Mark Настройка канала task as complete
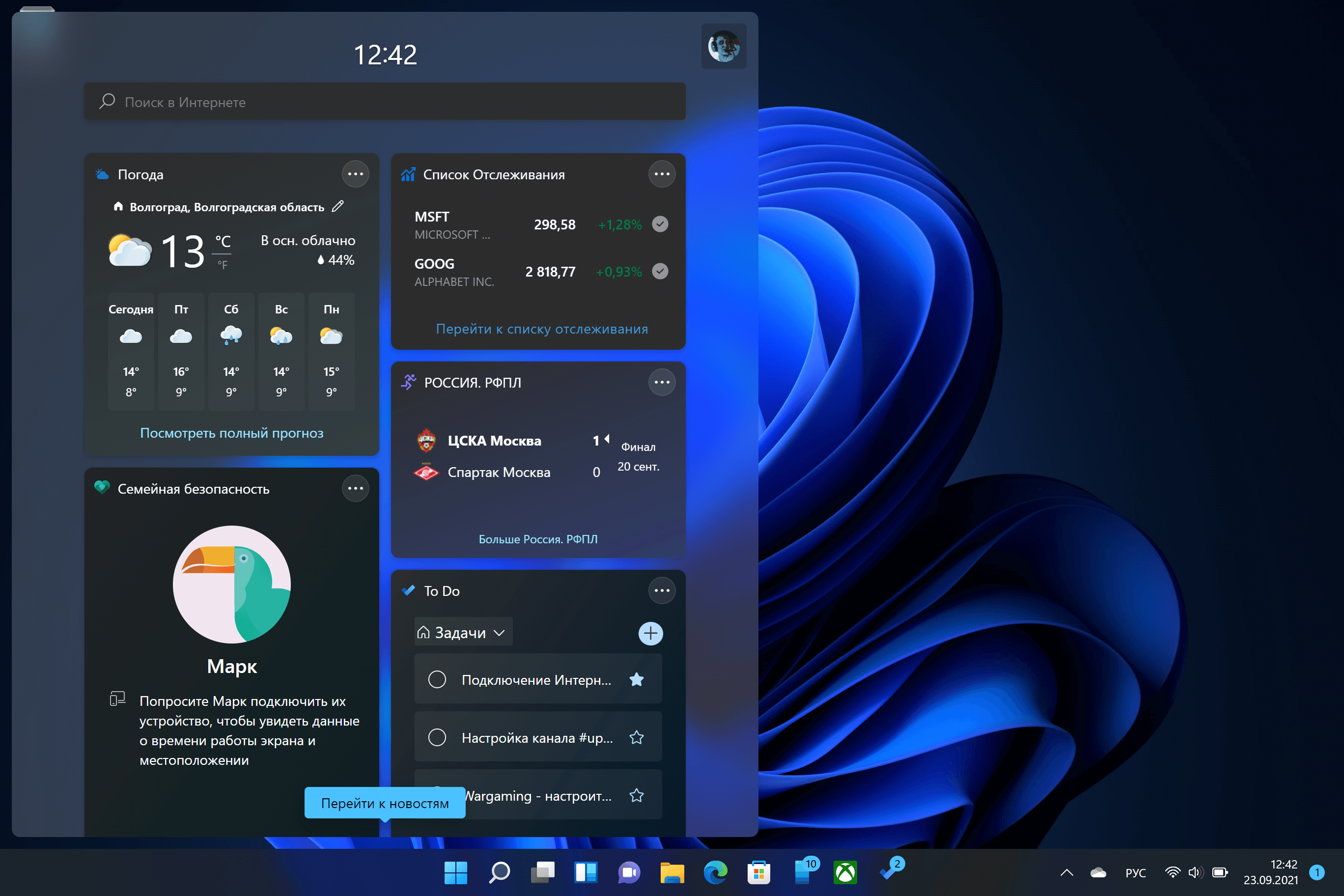Viewport: 1344px width, 896px height. click(437, 737)
